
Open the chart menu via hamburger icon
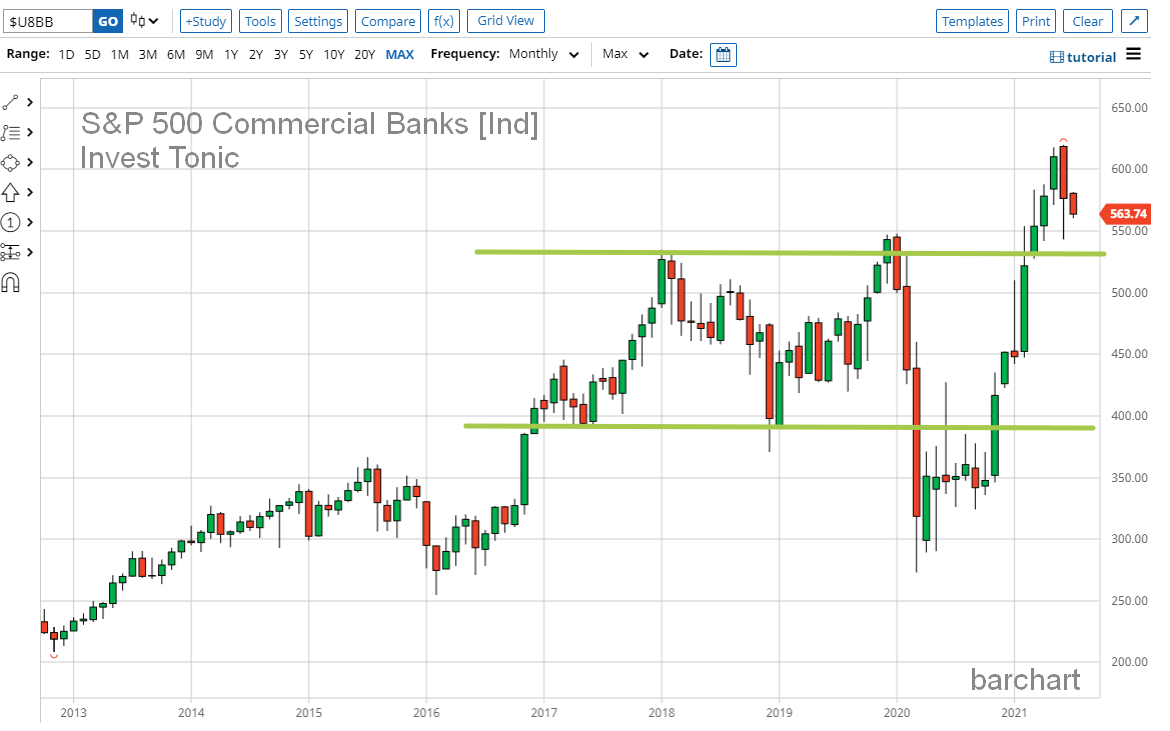click(1137, 55)
